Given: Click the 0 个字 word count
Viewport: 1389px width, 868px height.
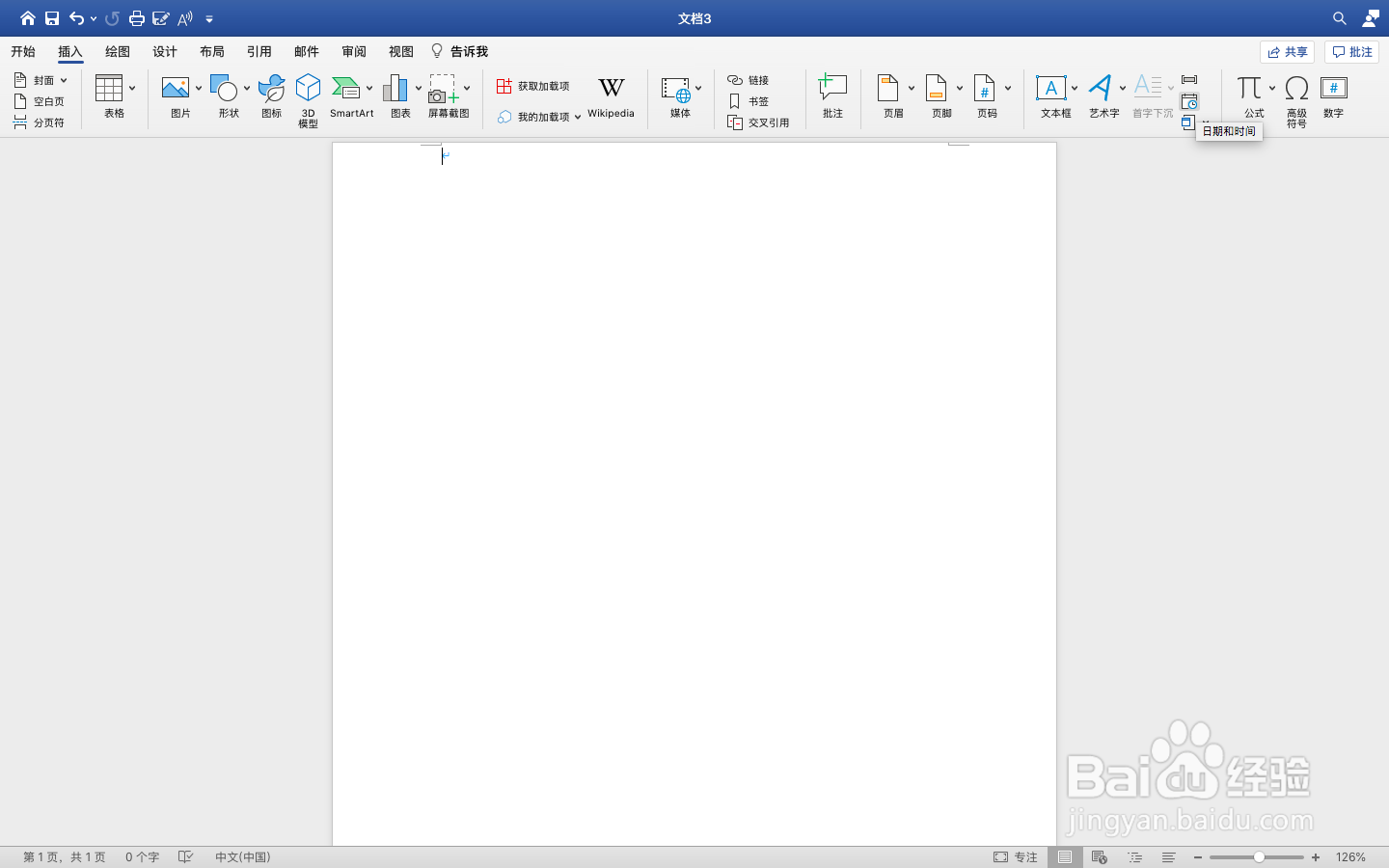Looking at the screenshot, I should (x=142, y=856).
